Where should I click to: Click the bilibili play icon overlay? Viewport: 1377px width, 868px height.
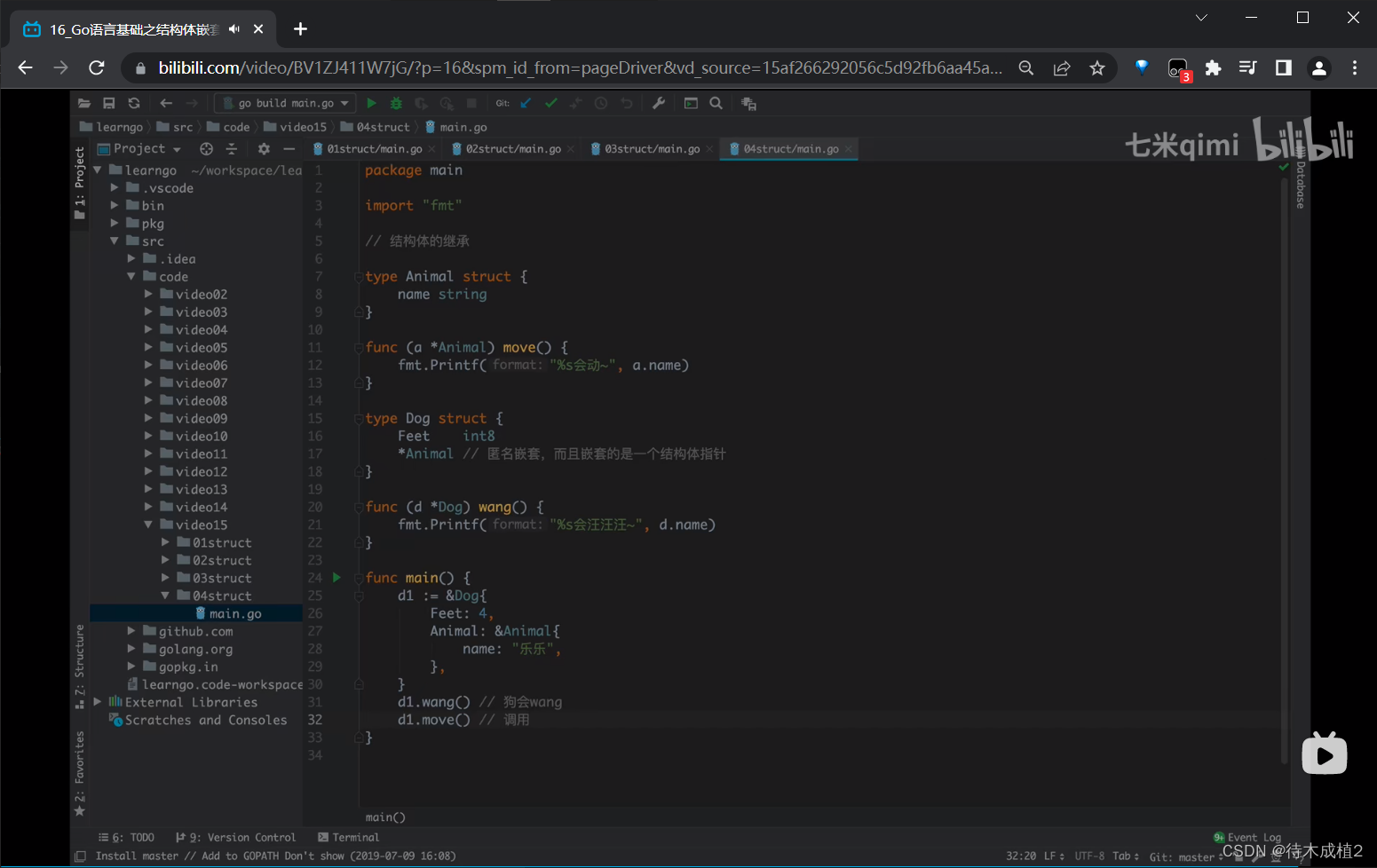pos(1325,754)
